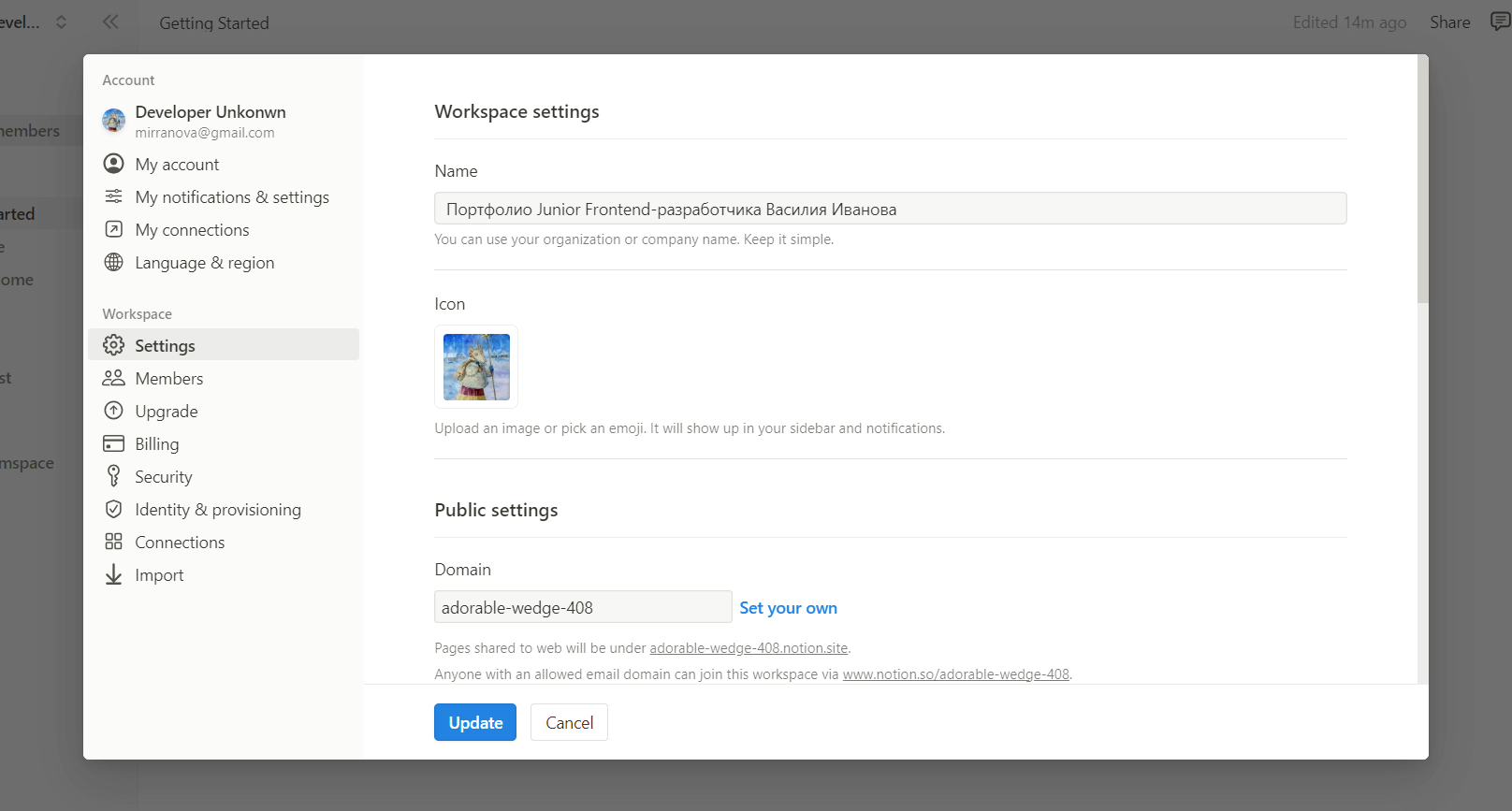Click the Security key icon
The height and width of the screenshot is (811, 1512).
113,476
